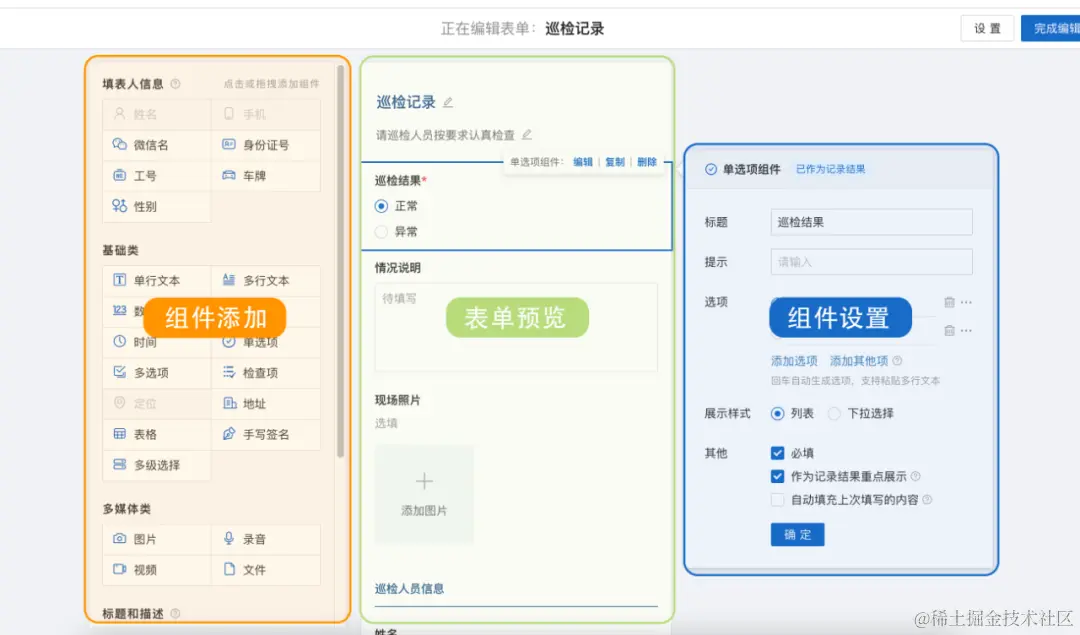Click the 添加其他项 link
Viewport: 1080px width, 635px height.
click(859, 360)
